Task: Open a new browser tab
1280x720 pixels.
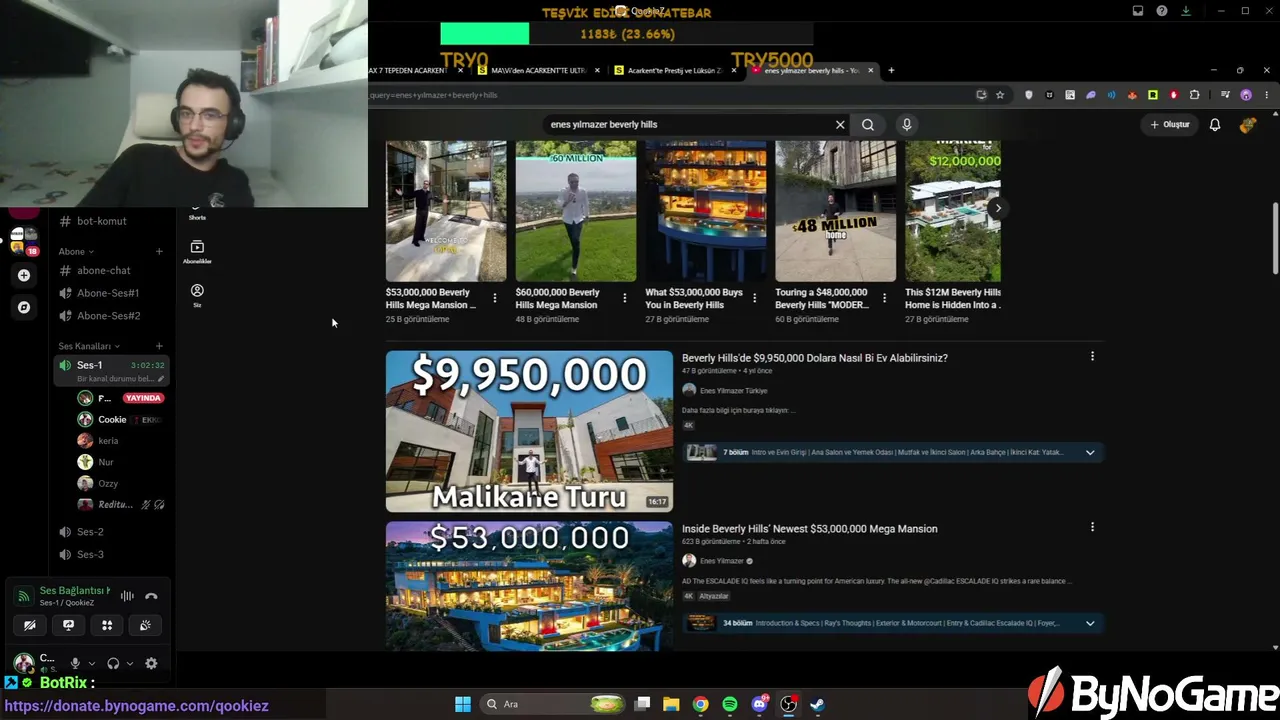Action: [891, 71]
